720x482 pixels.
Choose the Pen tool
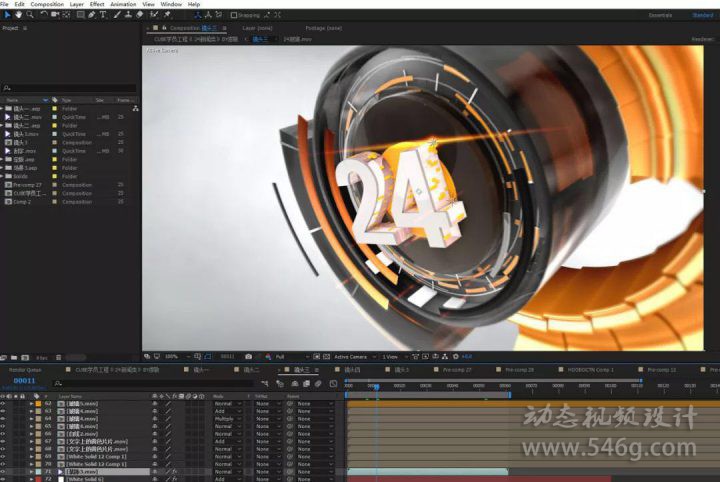click(x=91, y=15)
